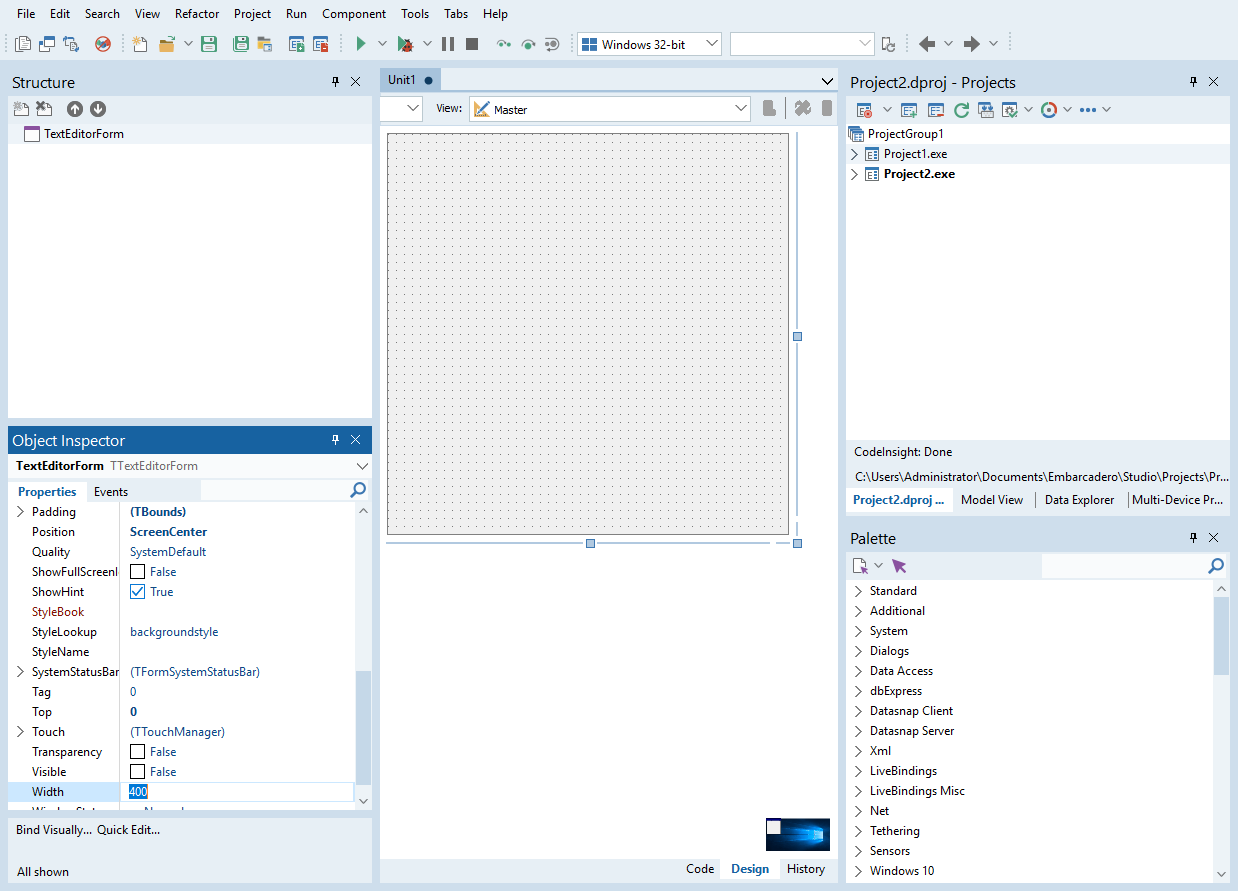
Task: Click the Run with debugger bug icon
Action: pos(405,44)
